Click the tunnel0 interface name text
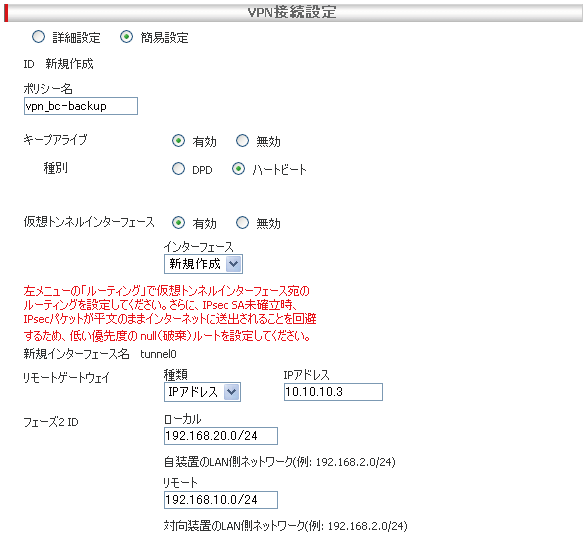Screen dimensions: 586x537 158,354
